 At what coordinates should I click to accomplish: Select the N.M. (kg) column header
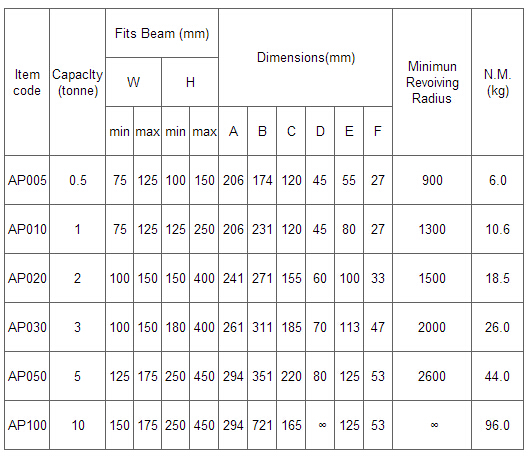pos(497,82)
